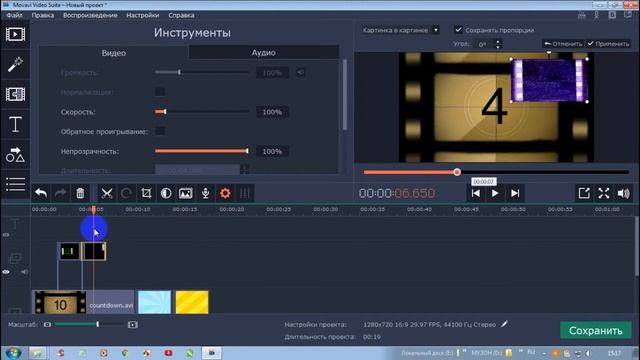
Task: Open the Audio equalizer bars icon
Action: point(244,193)
